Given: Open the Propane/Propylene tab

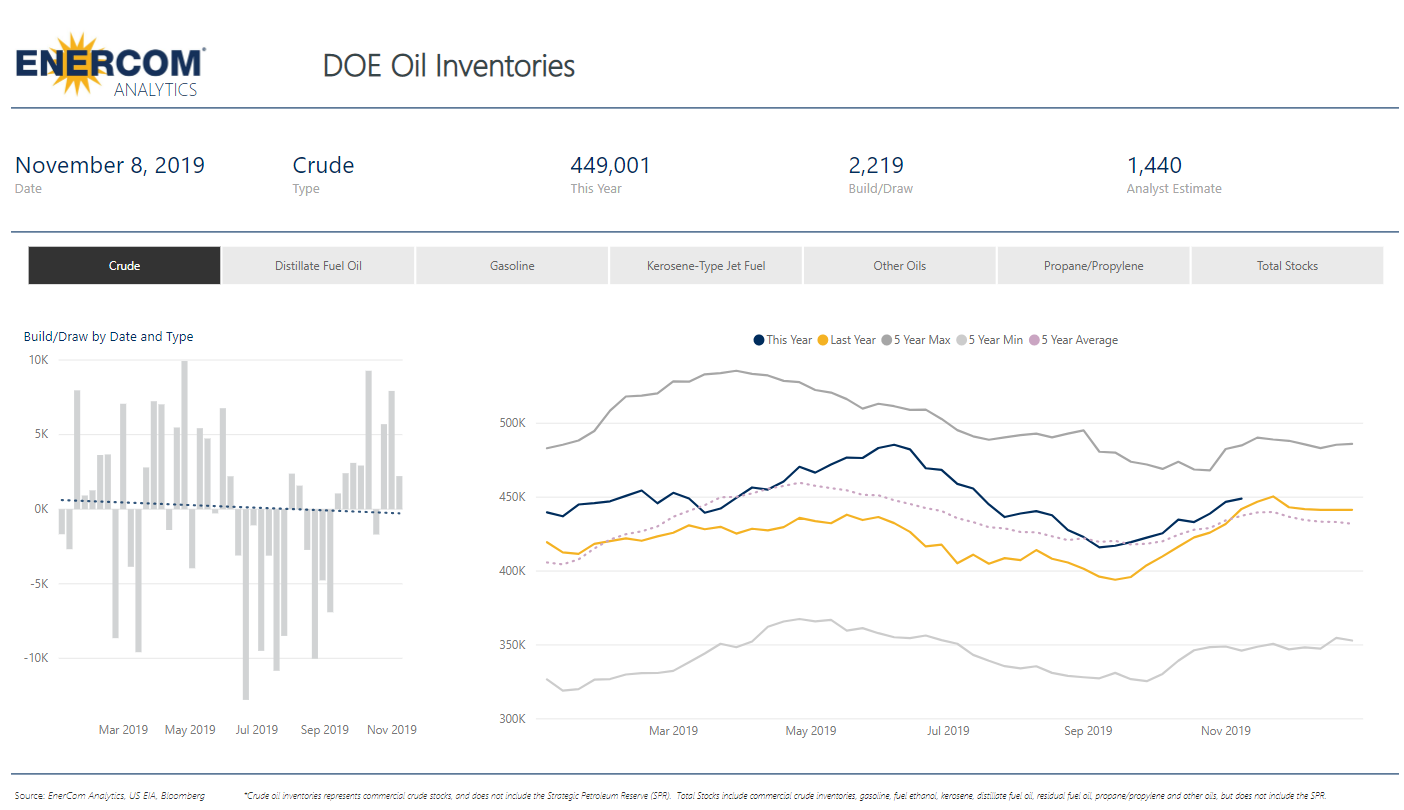Looking at the screenshot, I should click(1093, 266).
